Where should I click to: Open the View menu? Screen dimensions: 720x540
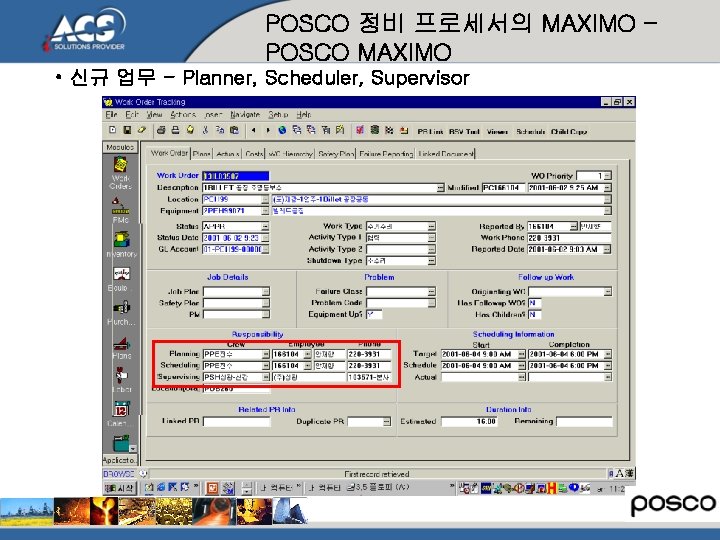click(x=154, y=114)
